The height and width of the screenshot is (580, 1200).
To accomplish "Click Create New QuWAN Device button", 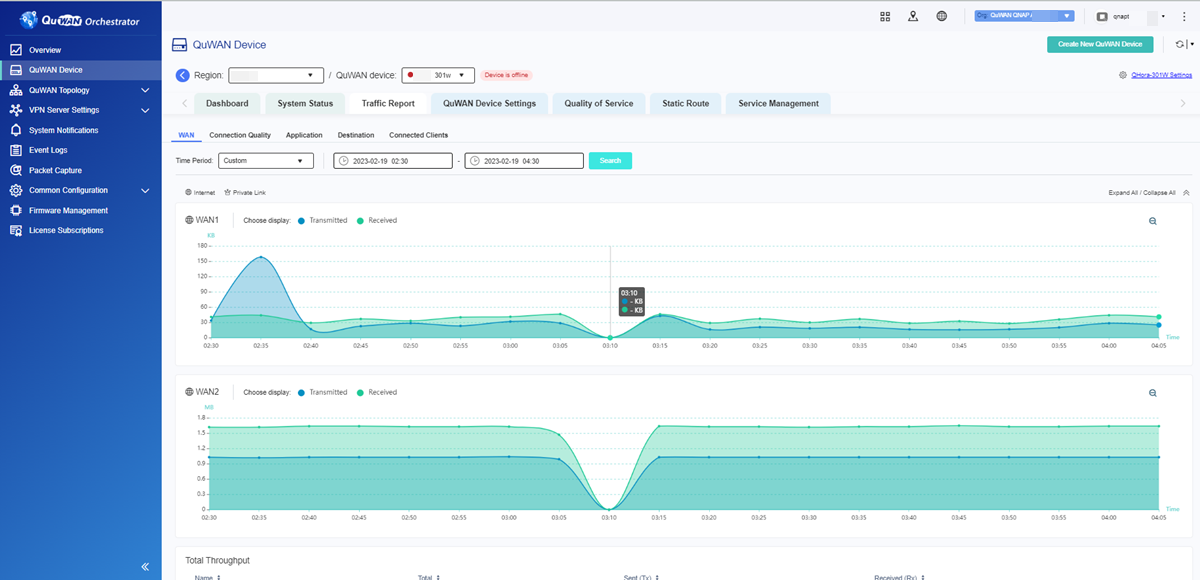I will click(1100, 44).
